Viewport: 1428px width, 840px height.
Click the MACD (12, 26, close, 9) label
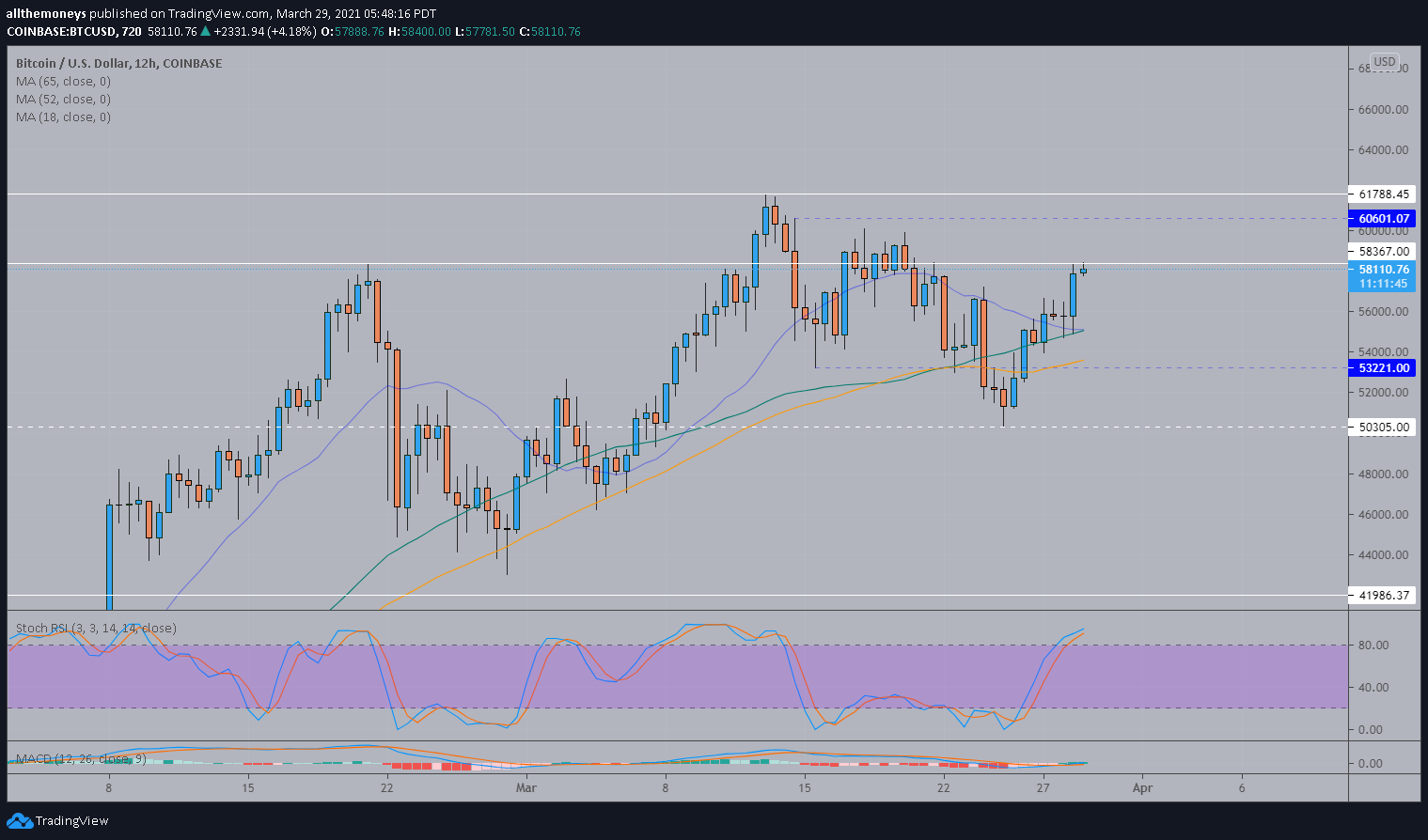81,758
